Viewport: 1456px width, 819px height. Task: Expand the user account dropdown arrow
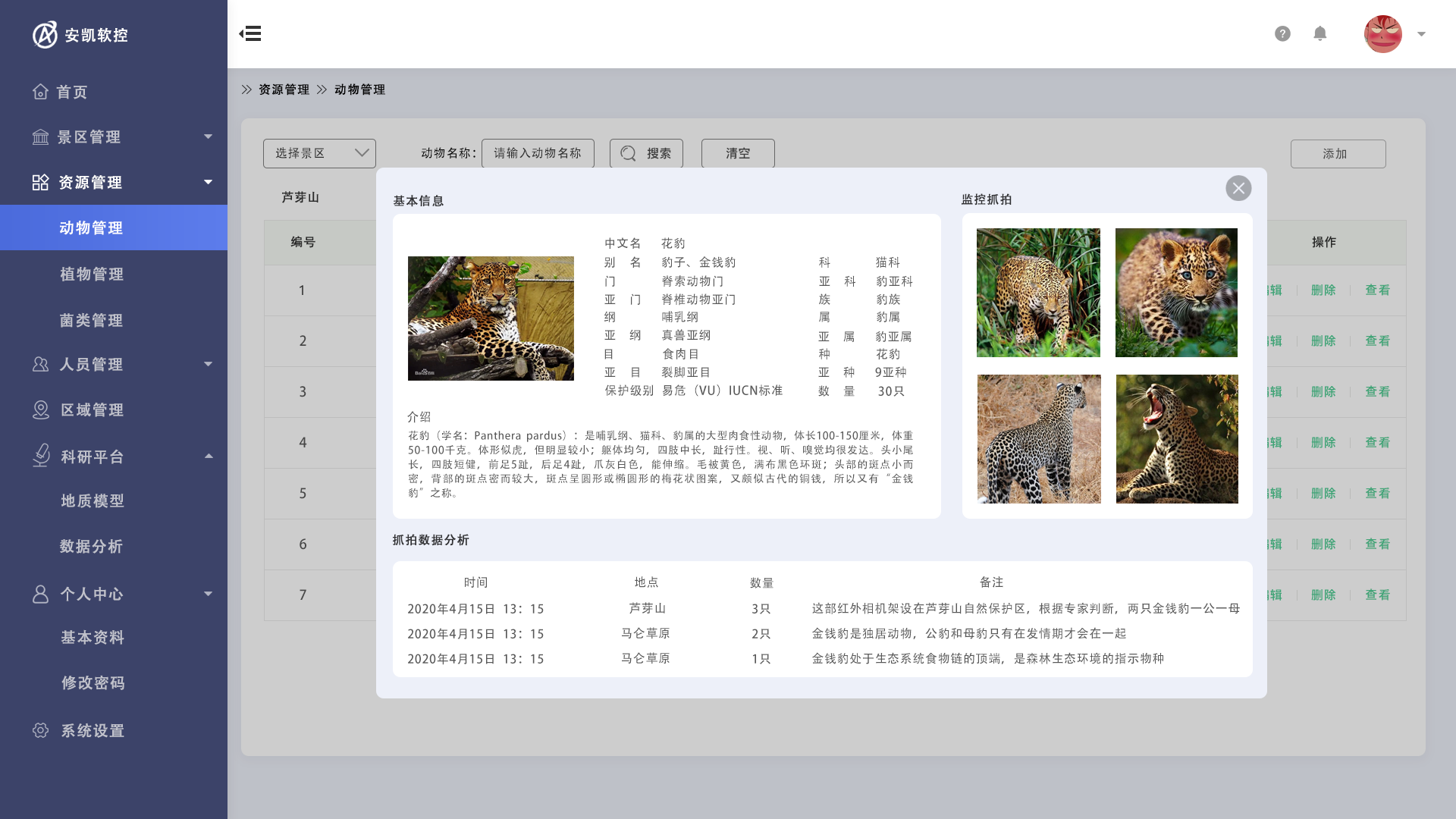click(x=1422, y=34)
